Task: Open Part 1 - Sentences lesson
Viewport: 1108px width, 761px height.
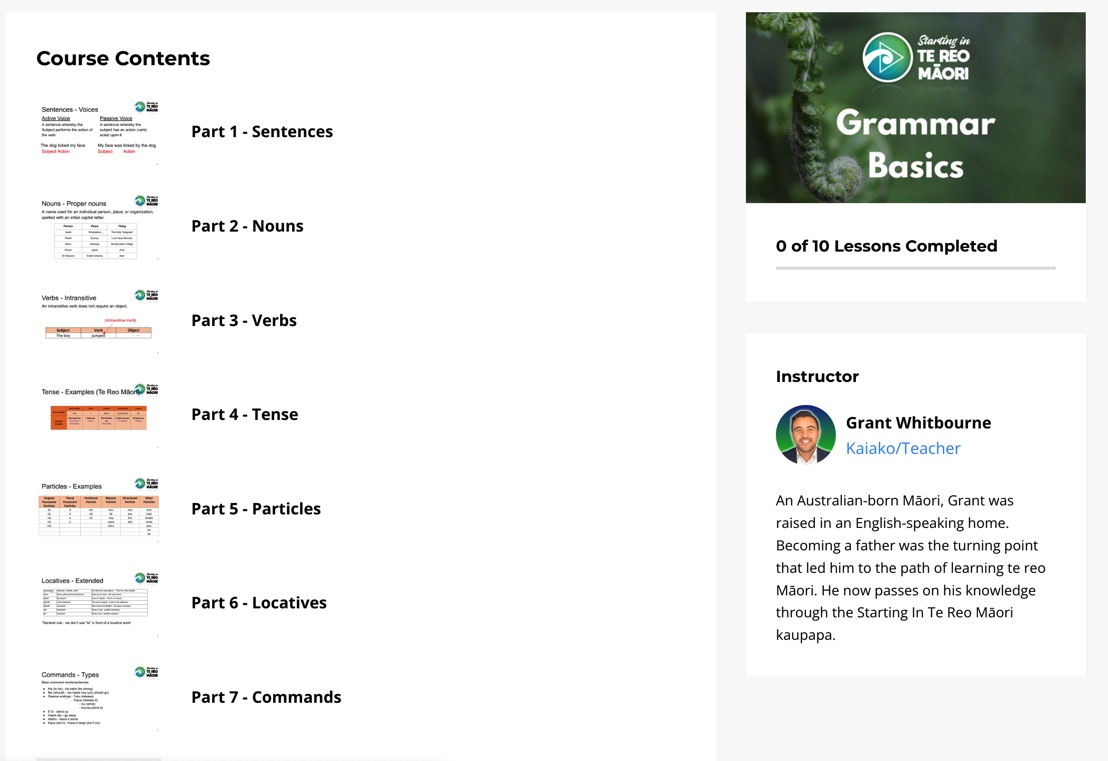Action: [x=262, y=132]
